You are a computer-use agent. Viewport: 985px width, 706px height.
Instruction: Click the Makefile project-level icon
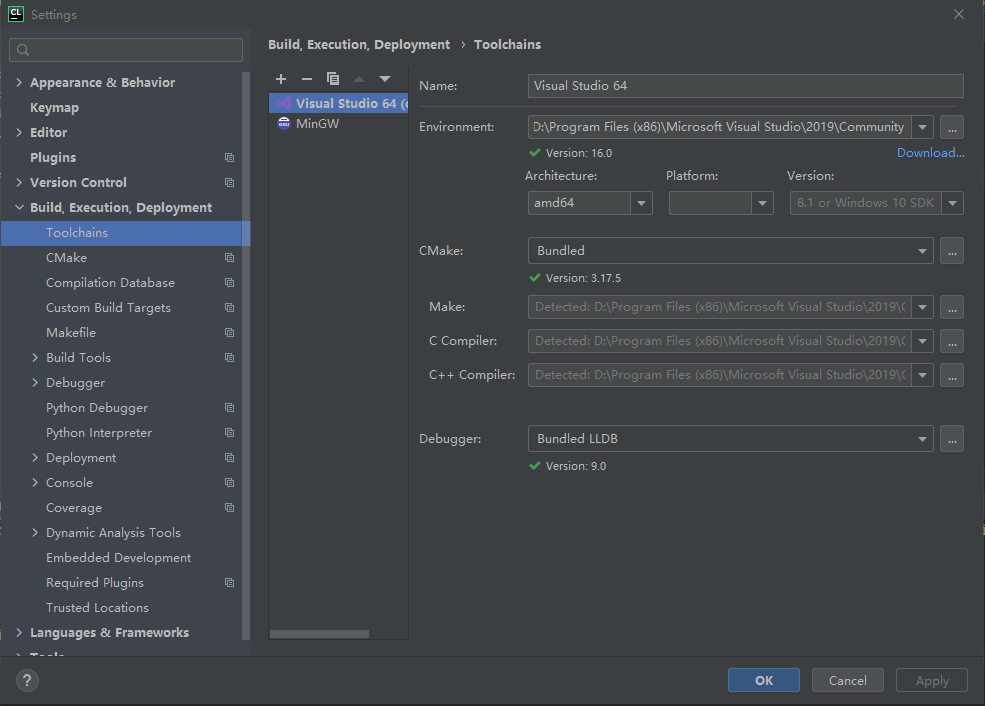tap(229, 333)
